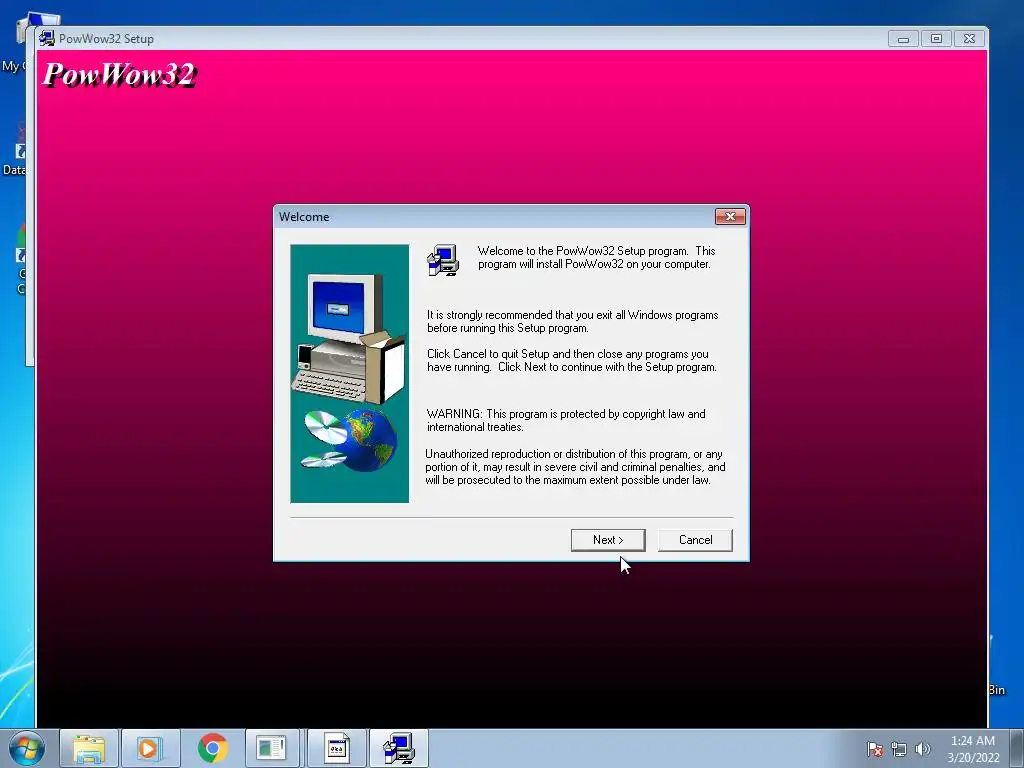1024x768 pixels.
Task: Click the 'Click Cancel to quit Setup' paragraph
Action: [x=571, y=360]
